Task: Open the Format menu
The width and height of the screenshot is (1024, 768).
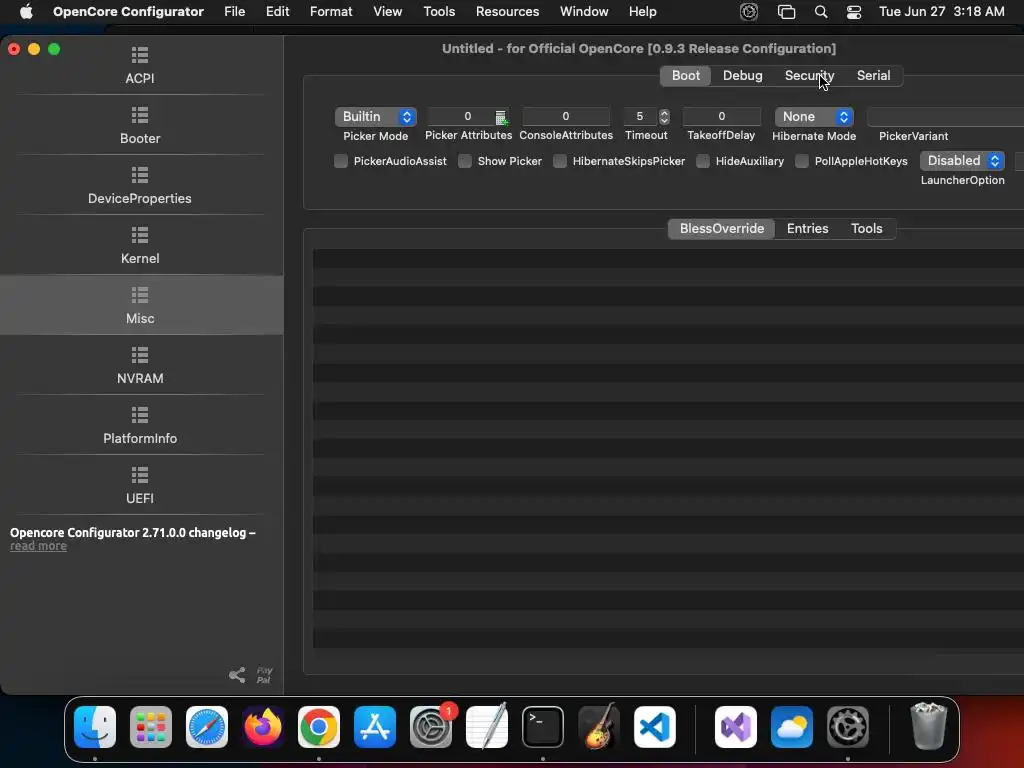Action: (x=331, y=12)
